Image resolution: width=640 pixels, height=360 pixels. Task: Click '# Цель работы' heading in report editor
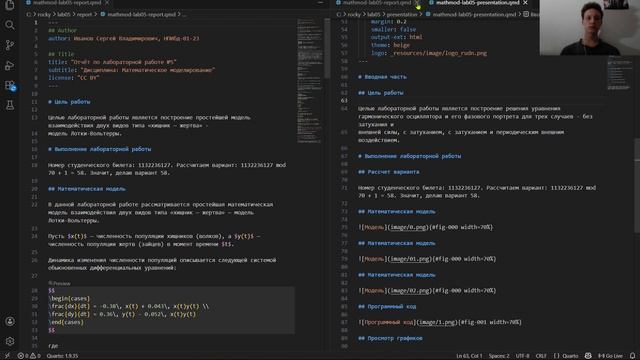point(69,102)
